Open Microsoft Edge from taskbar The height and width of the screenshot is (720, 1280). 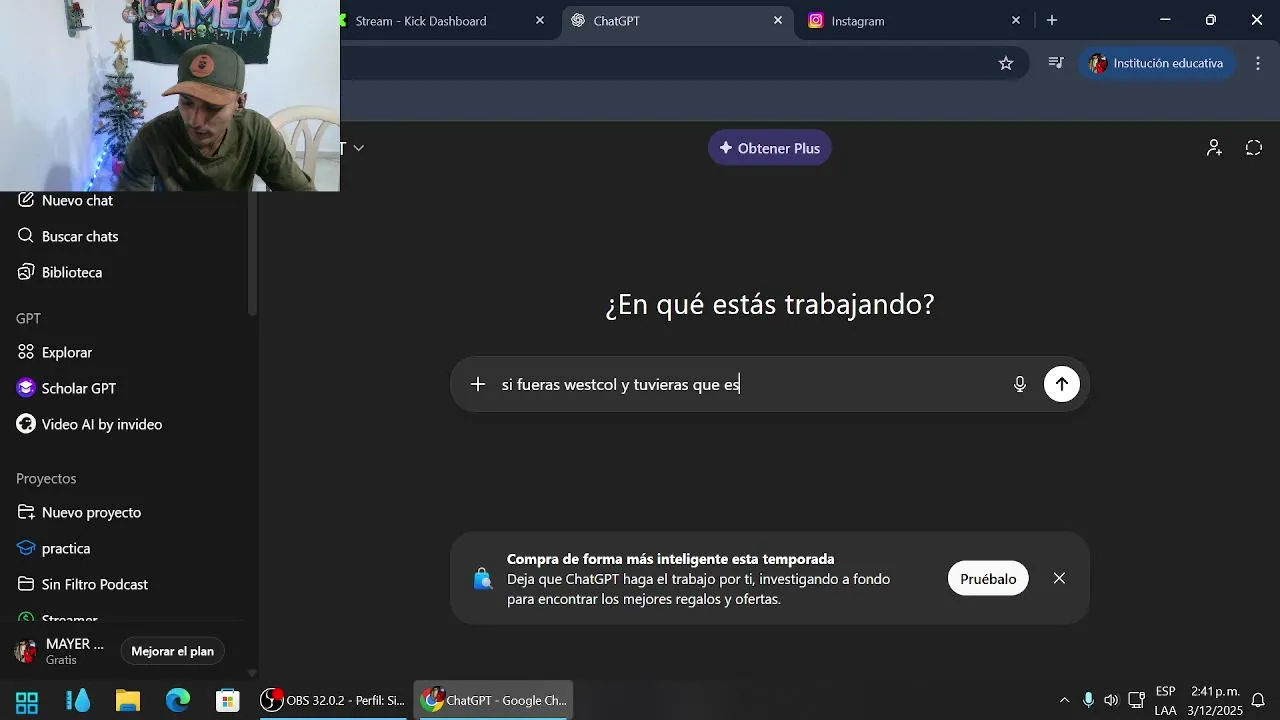coord(178,700)
